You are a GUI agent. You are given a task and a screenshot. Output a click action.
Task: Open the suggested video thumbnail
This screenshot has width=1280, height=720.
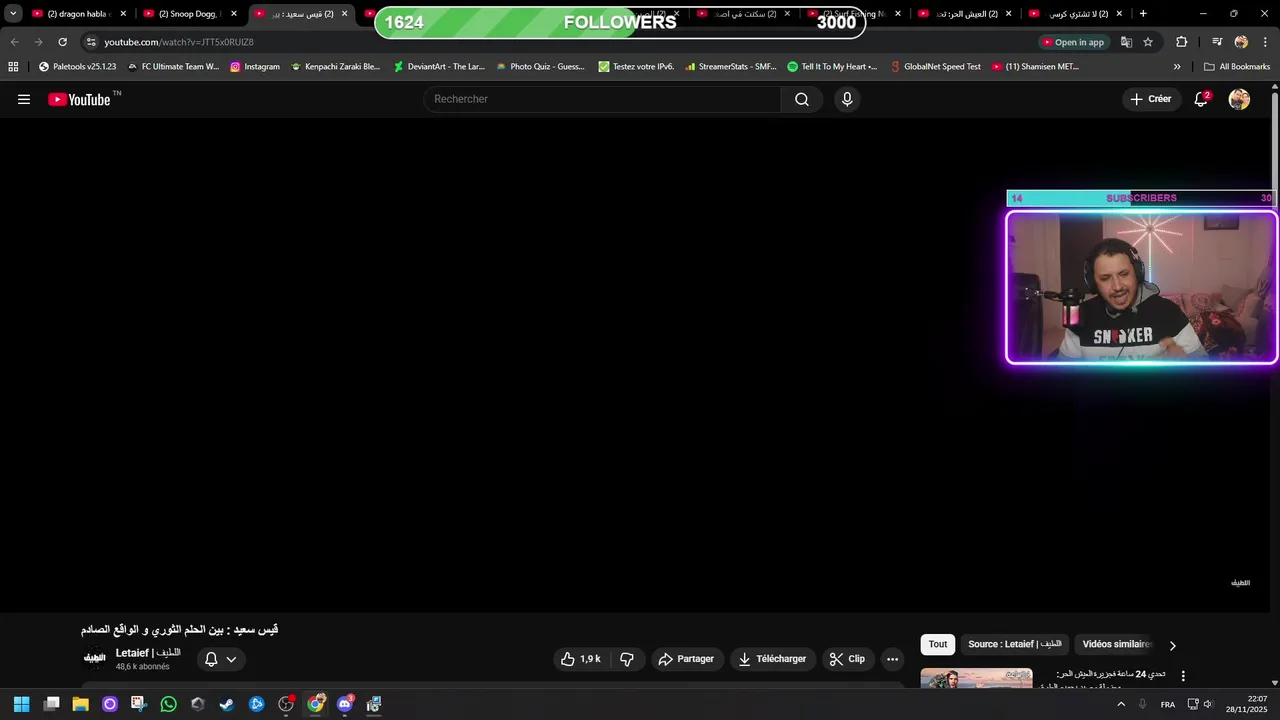click(x=977, y=678)
